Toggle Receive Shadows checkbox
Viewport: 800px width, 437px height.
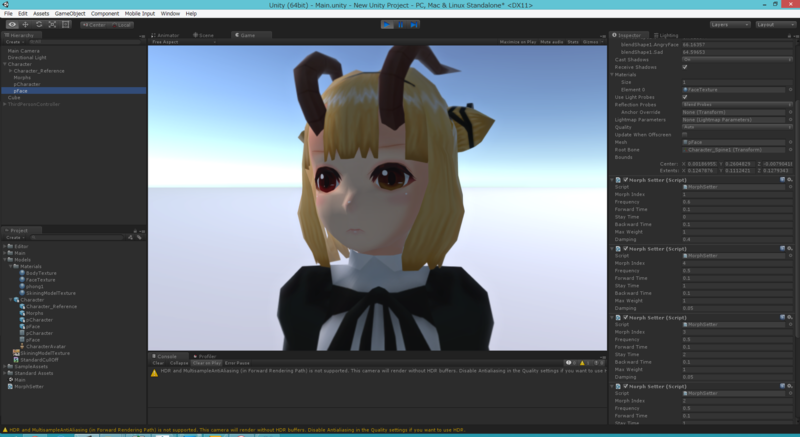685,67
